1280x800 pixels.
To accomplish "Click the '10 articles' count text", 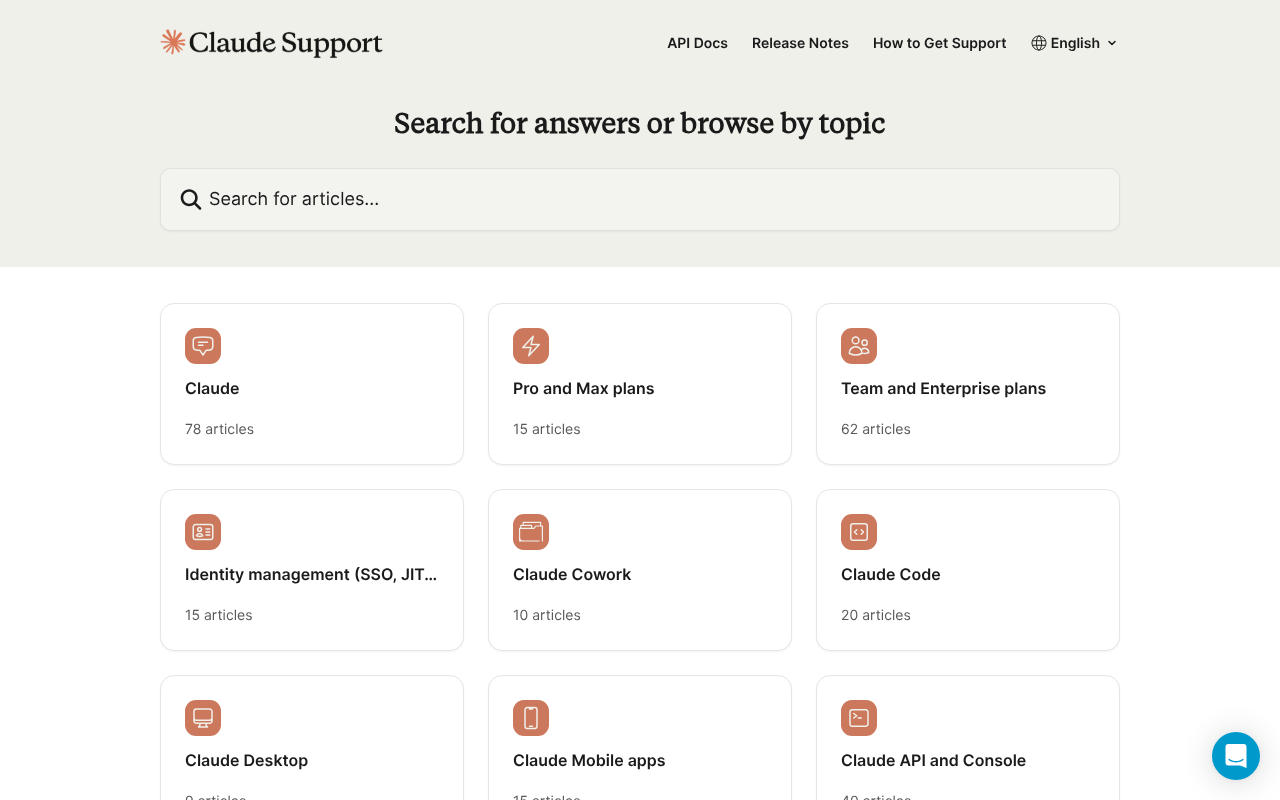I will (x=547, y=615).
